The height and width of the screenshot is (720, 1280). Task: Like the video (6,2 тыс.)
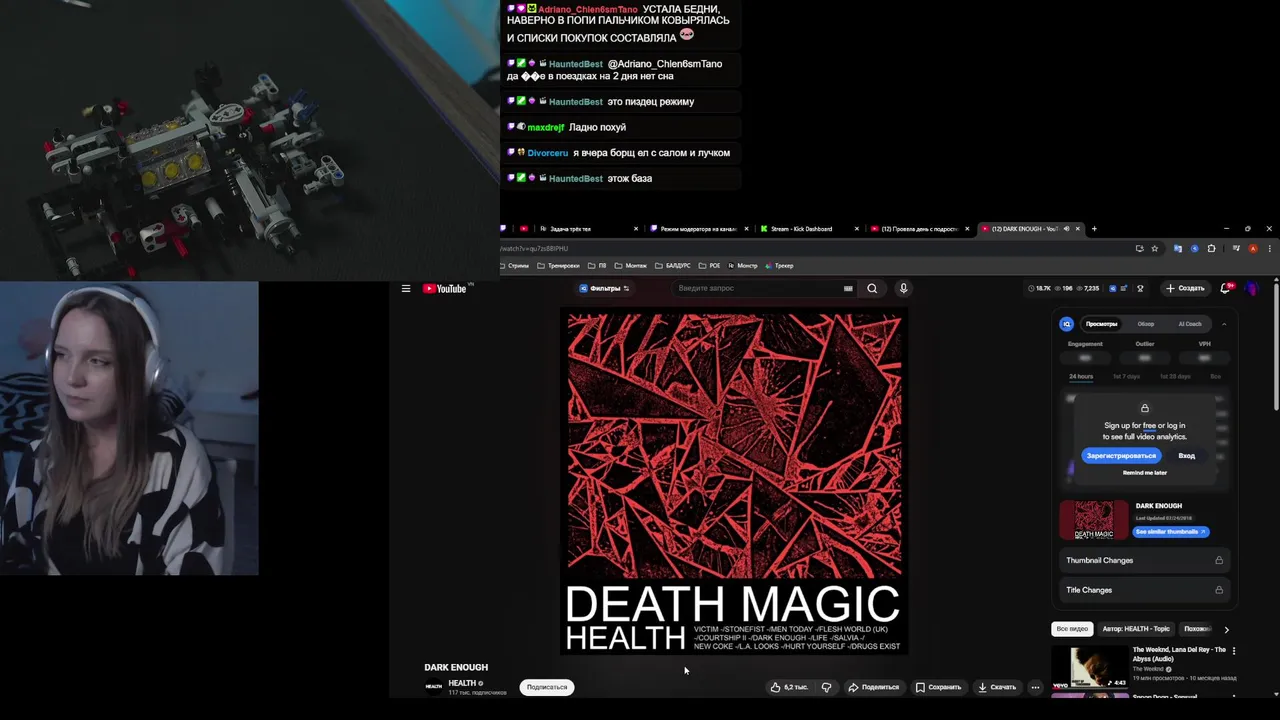point(789,687)
